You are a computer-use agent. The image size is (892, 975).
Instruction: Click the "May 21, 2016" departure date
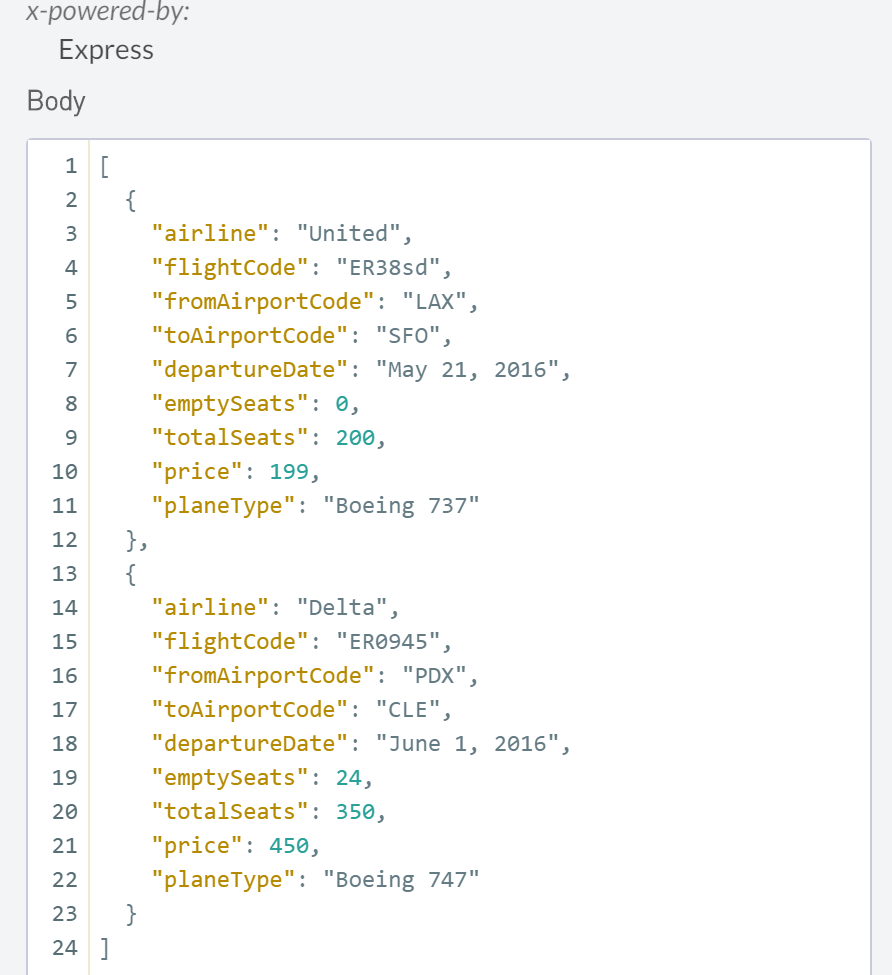(x=467, y=369)
